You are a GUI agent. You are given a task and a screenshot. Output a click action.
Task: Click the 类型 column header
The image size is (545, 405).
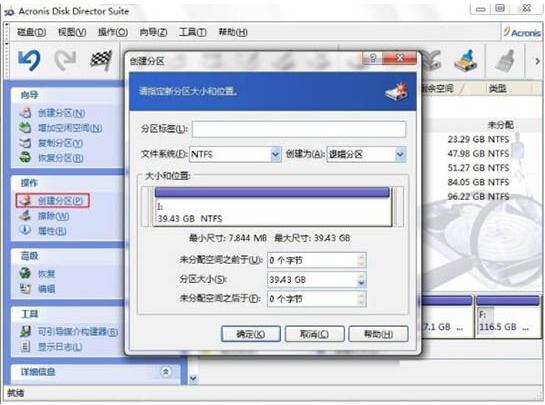(497, 89)
